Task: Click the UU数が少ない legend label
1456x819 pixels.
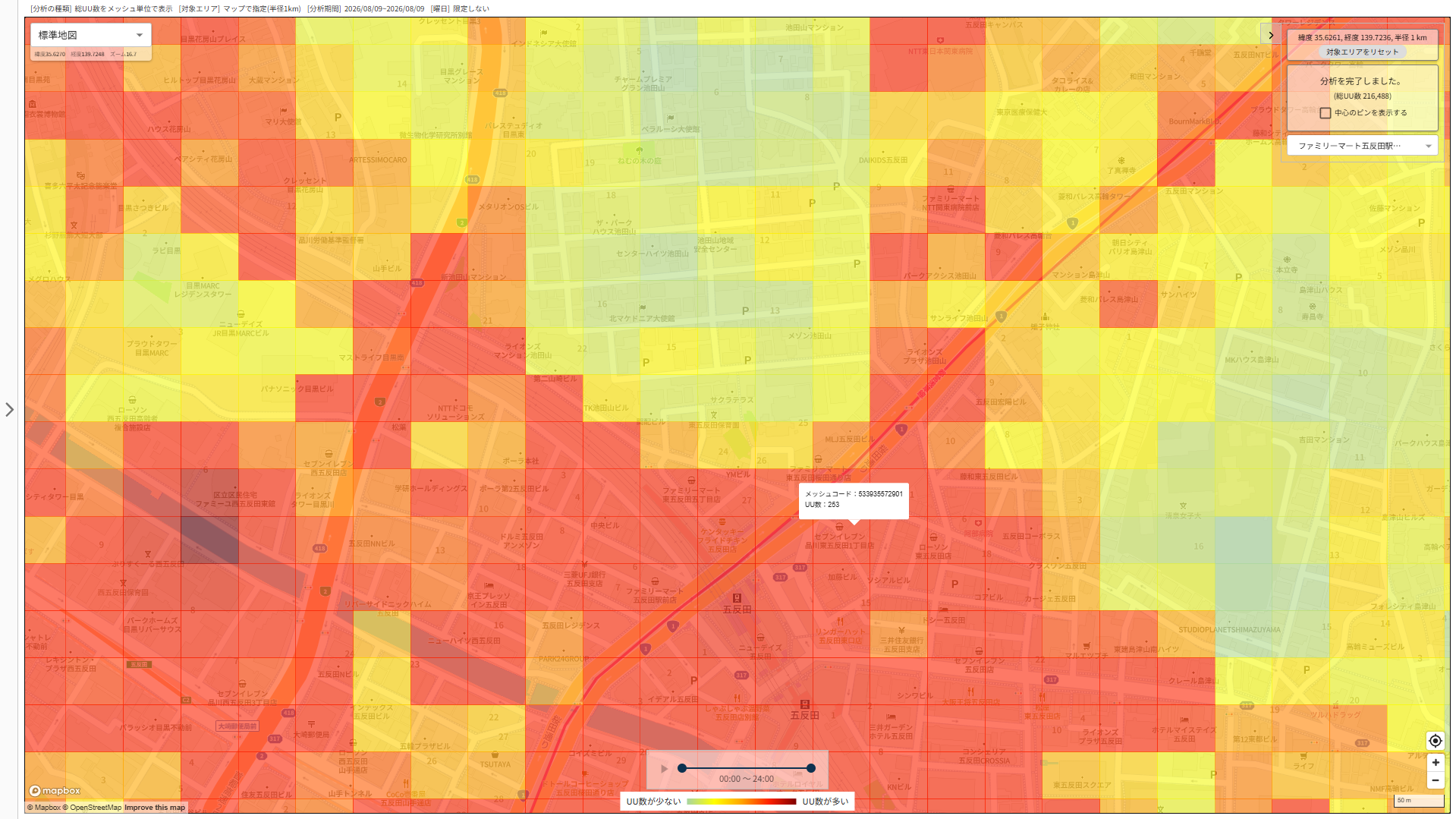Action: coord(653,802)
